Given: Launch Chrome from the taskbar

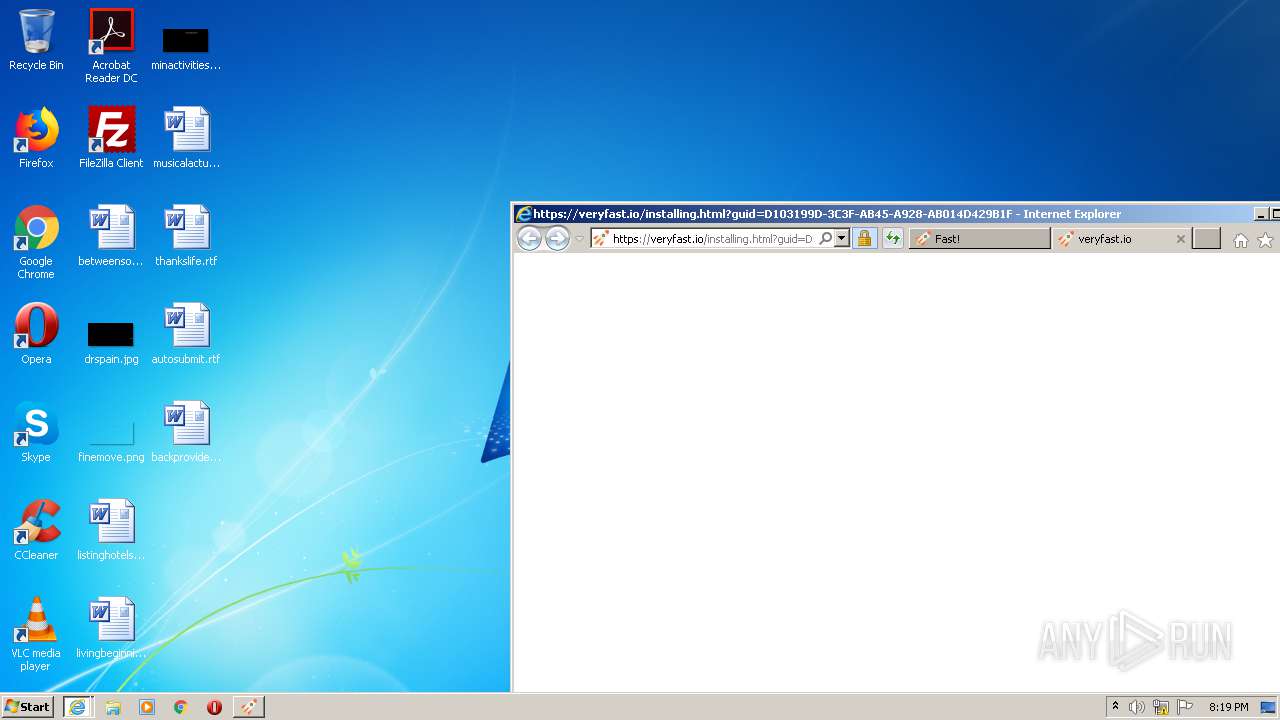Looking at the screenshot, I should [x=181, y=707].
